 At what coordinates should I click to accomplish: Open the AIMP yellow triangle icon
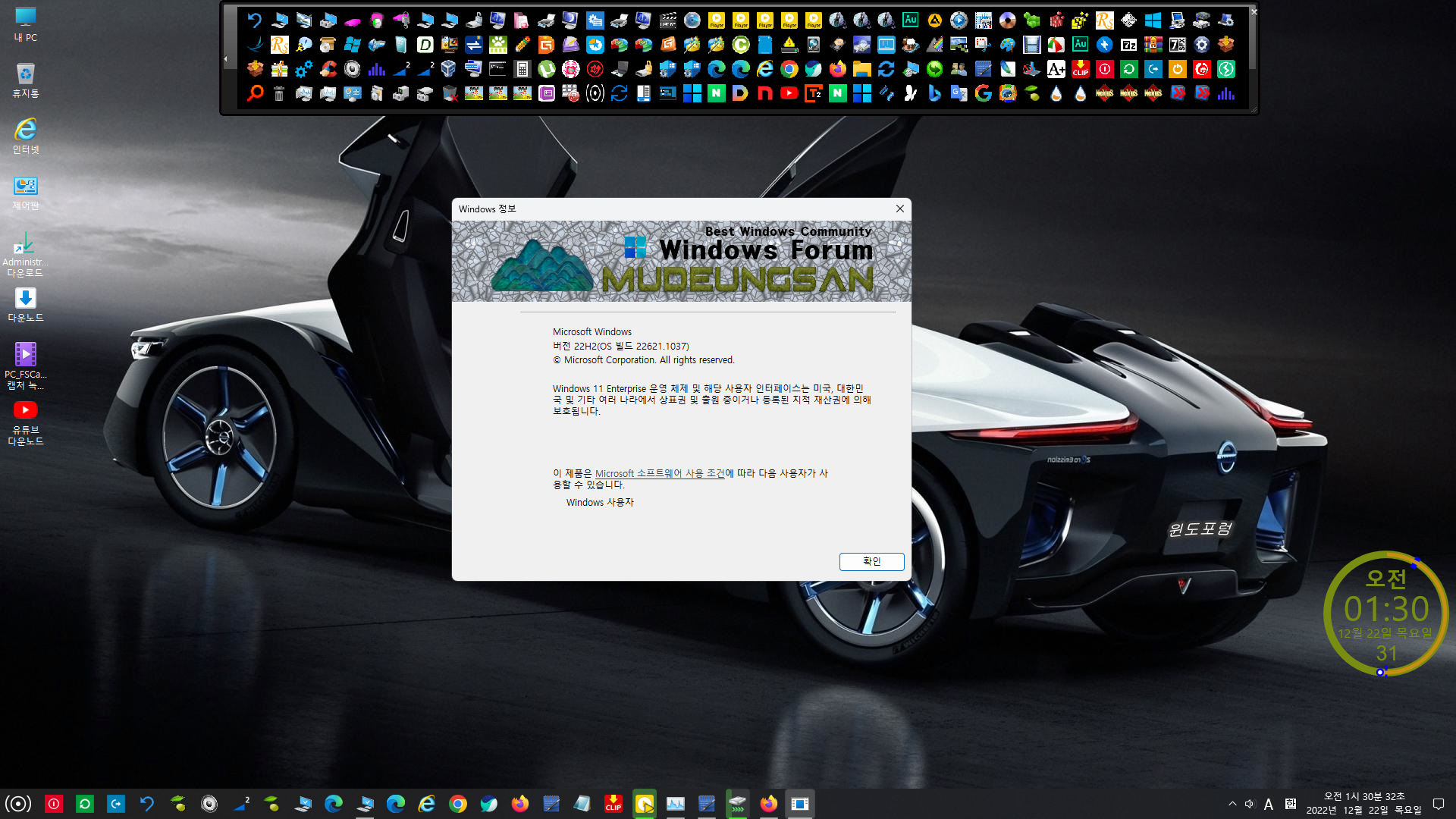(935, 20)
